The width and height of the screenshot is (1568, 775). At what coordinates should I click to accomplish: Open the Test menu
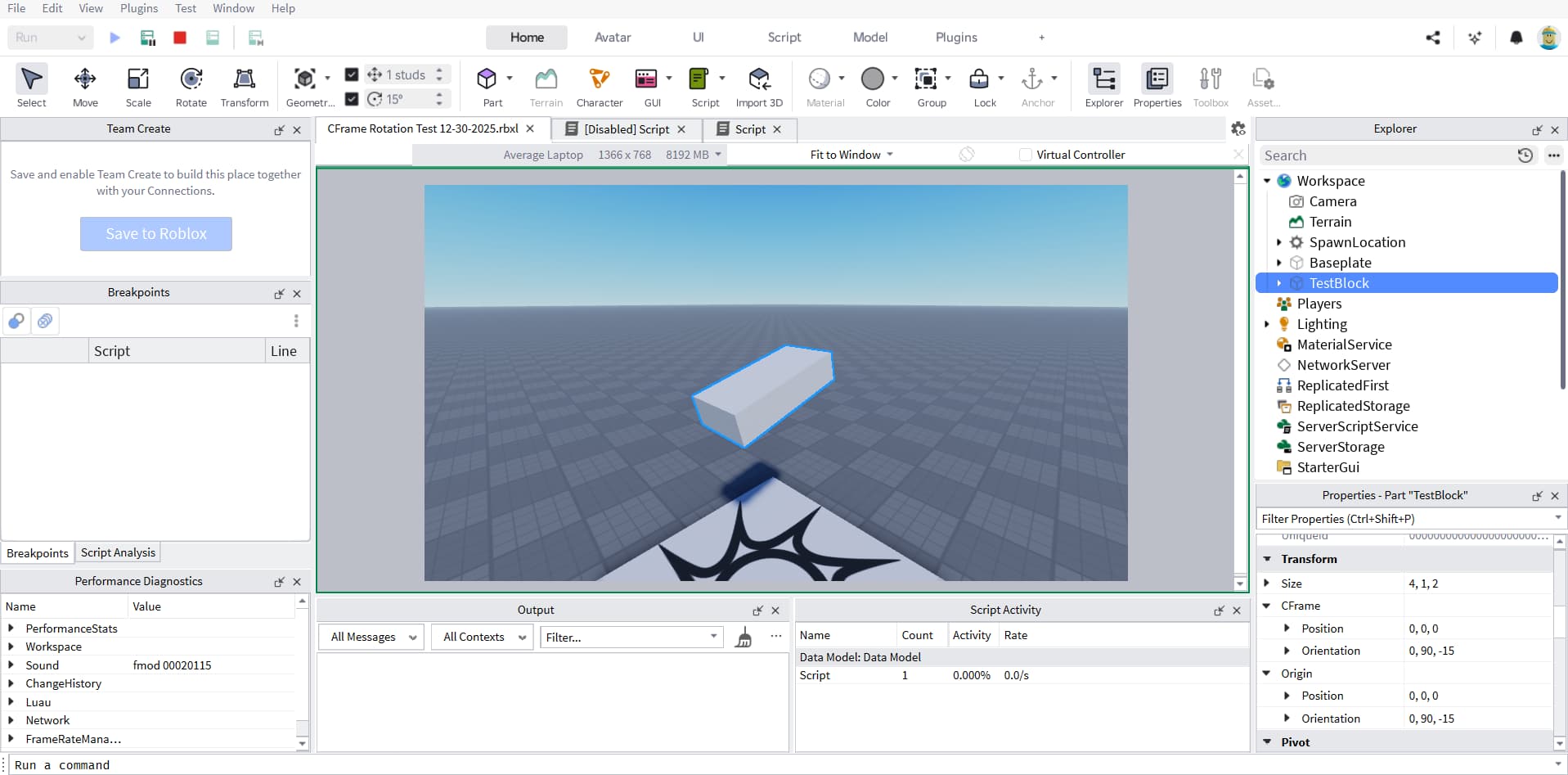point(186,8)
